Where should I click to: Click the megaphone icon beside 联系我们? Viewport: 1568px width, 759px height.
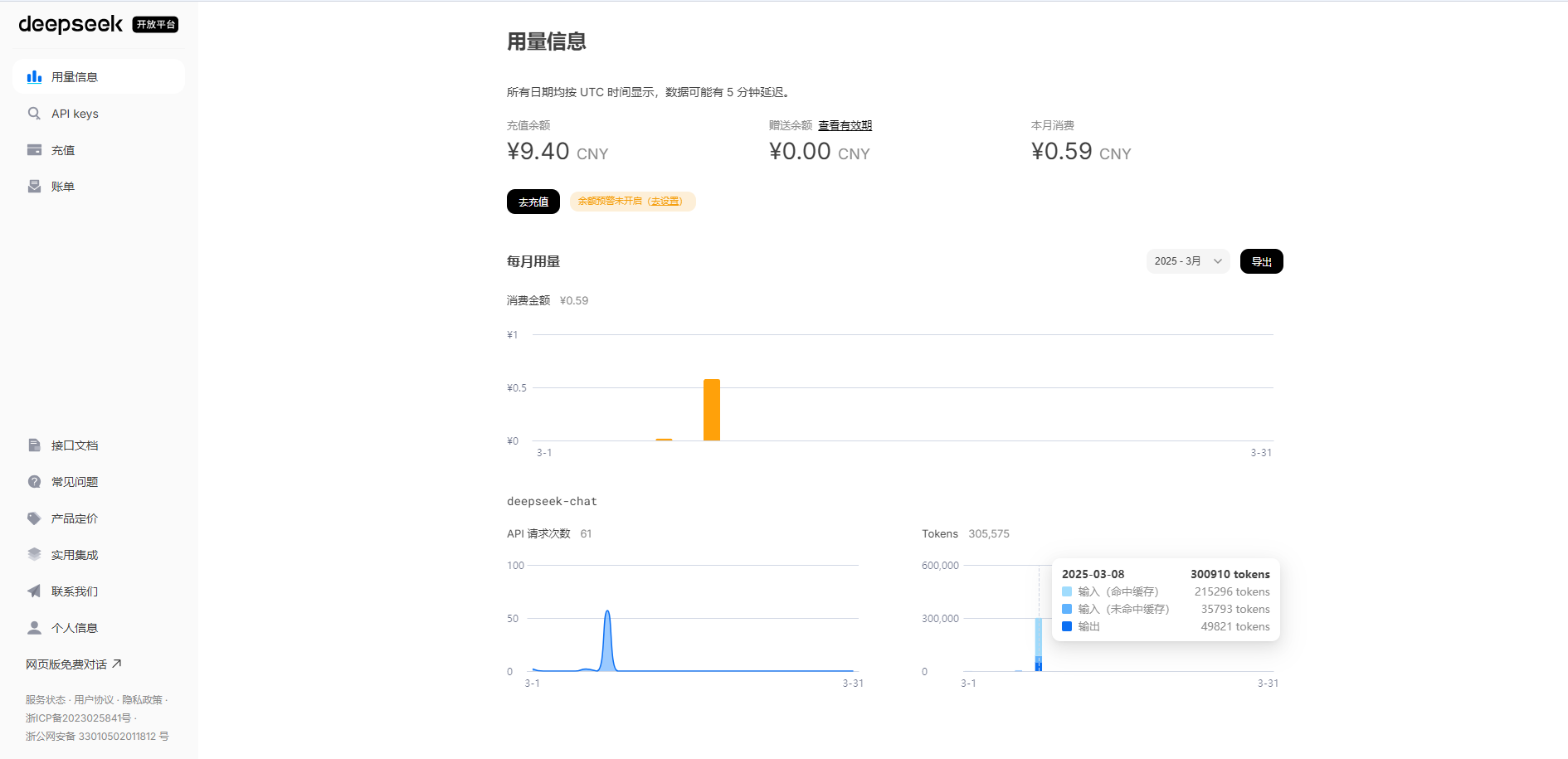34,591
